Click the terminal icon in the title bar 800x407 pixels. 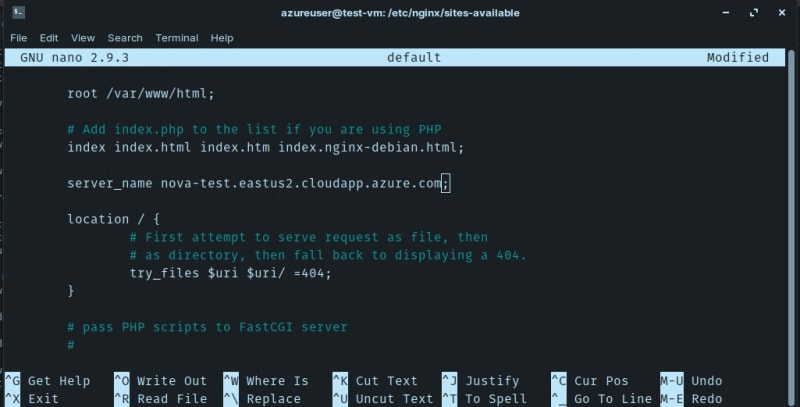point(18,12)
